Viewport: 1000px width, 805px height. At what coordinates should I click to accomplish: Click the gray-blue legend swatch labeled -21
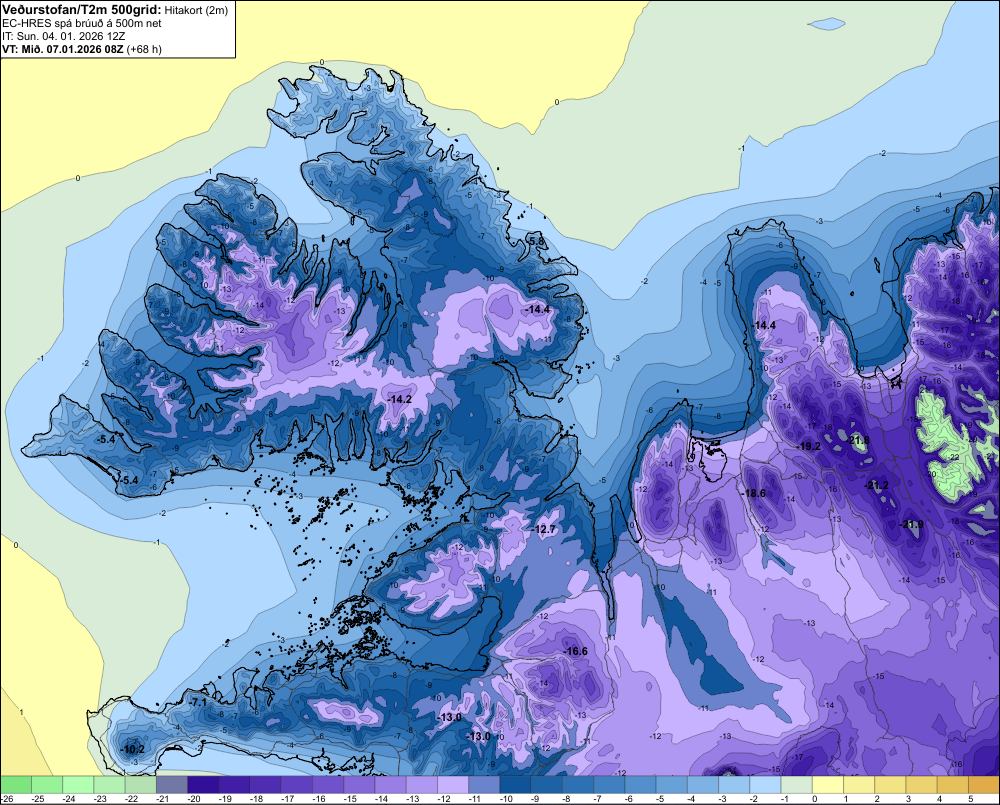[172, 784]
